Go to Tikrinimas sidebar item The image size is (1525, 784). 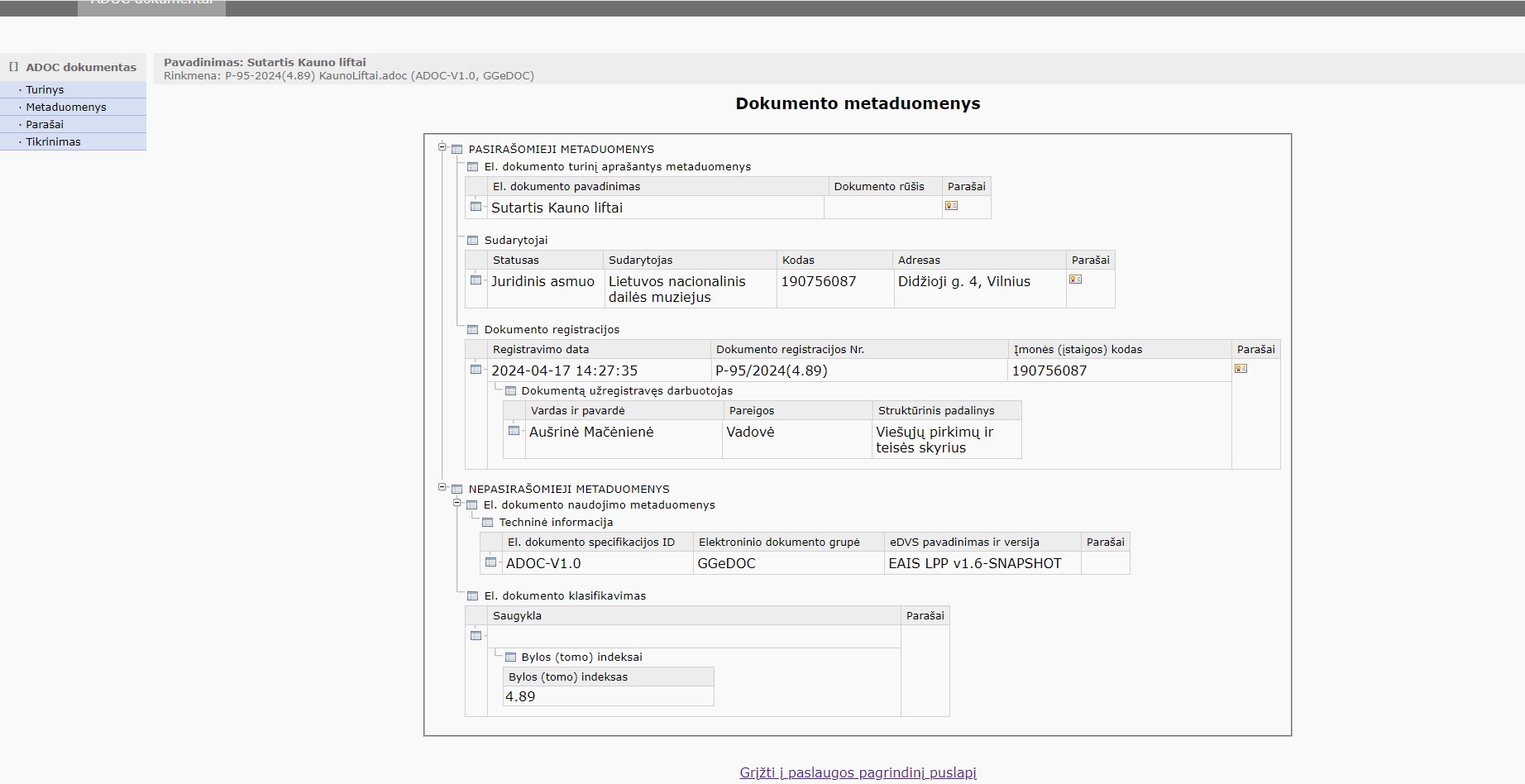coord(53,142)
